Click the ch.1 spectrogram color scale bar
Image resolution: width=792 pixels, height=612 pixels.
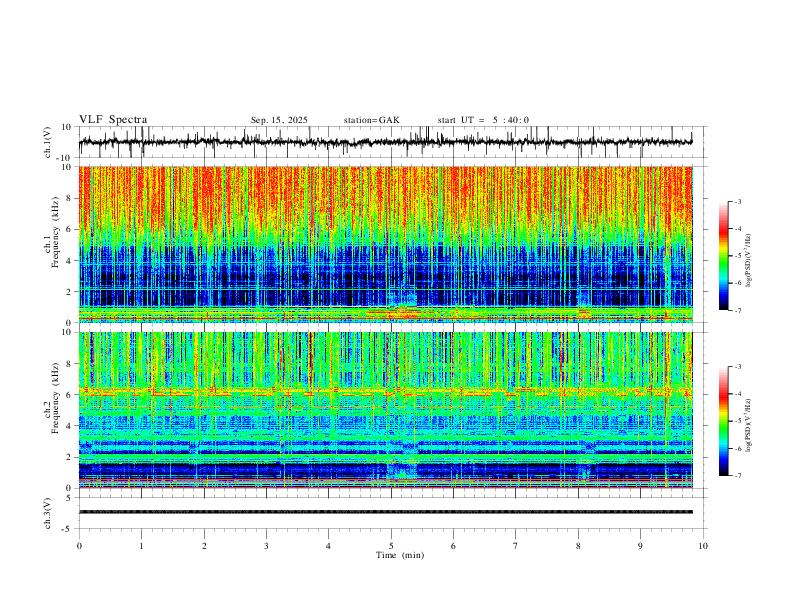point(723,256)
